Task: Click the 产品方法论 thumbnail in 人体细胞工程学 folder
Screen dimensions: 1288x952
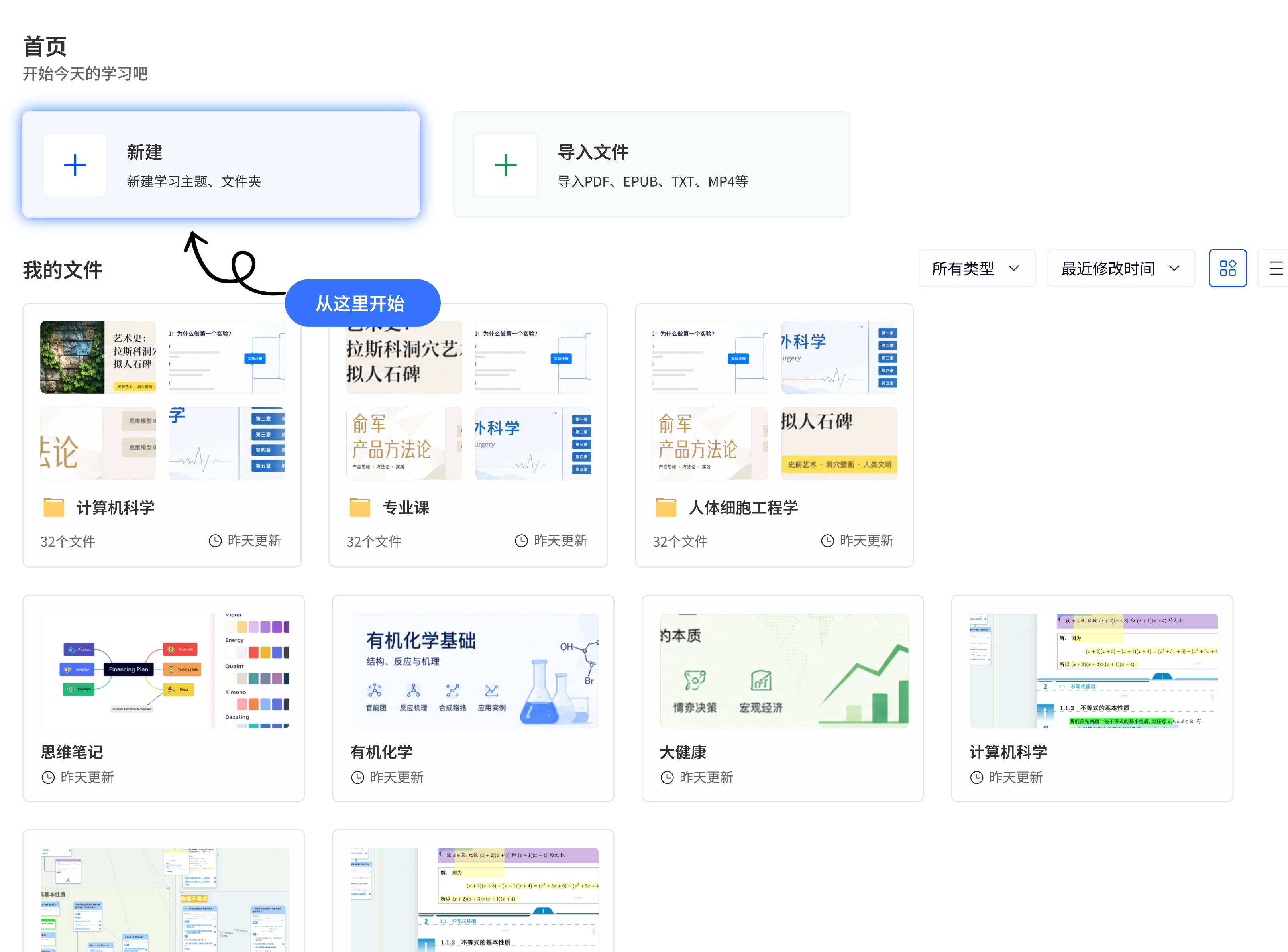Action: point(710,444)
